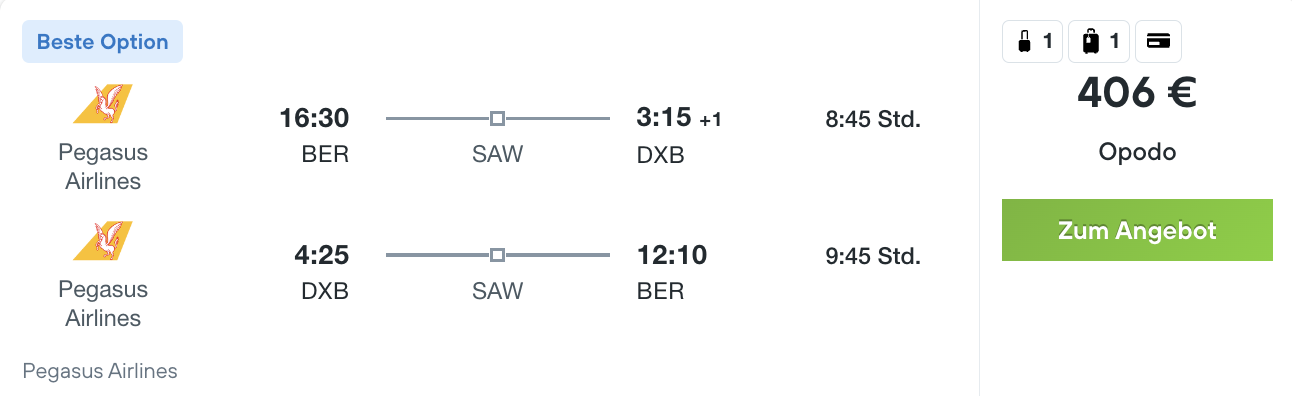Select the 406 € price
The height and width of the screenshot is (396, 1292).
click(1137, 93)
